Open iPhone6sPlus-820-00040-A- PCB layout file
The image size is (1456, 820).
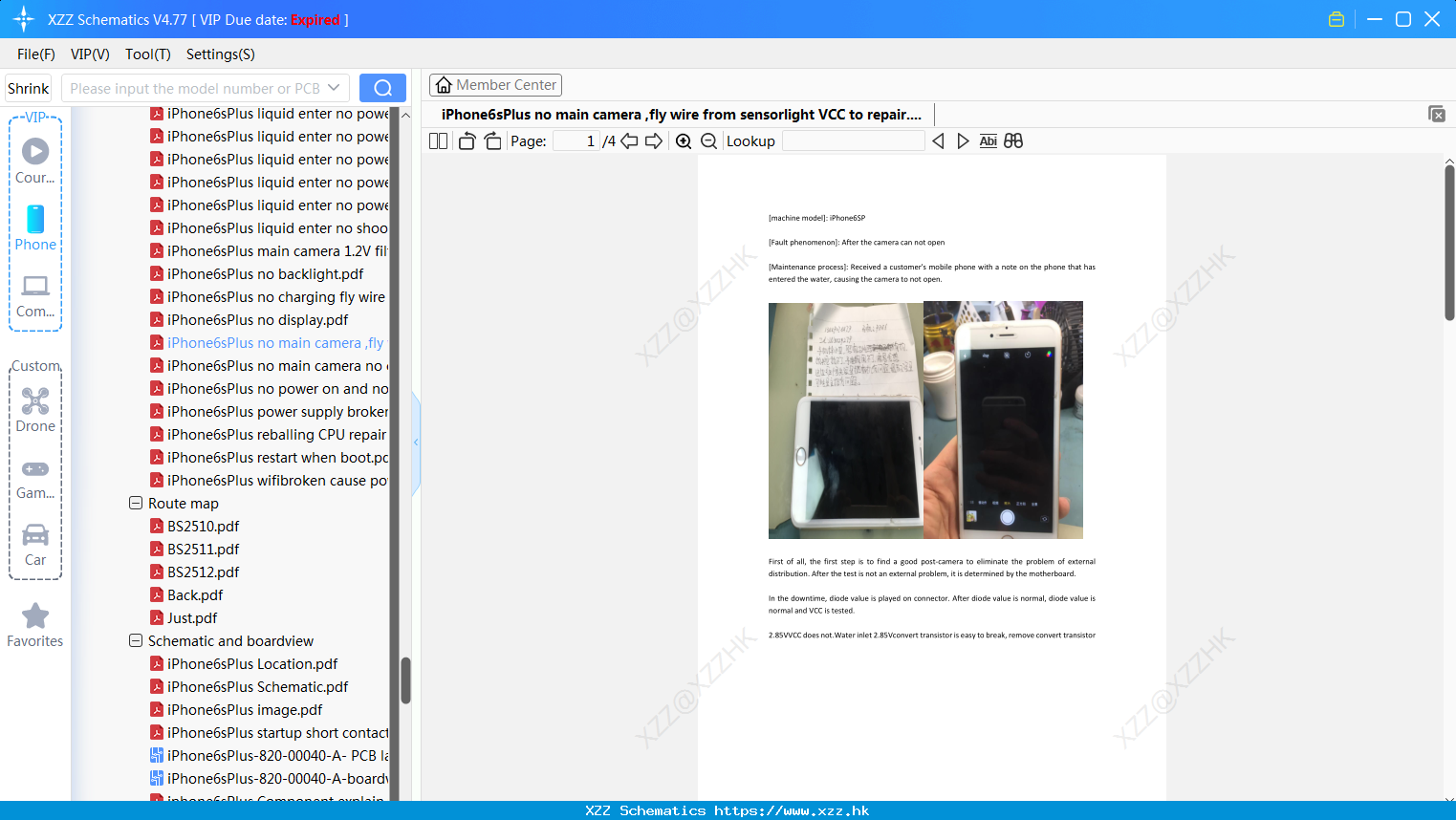point(269,755)
